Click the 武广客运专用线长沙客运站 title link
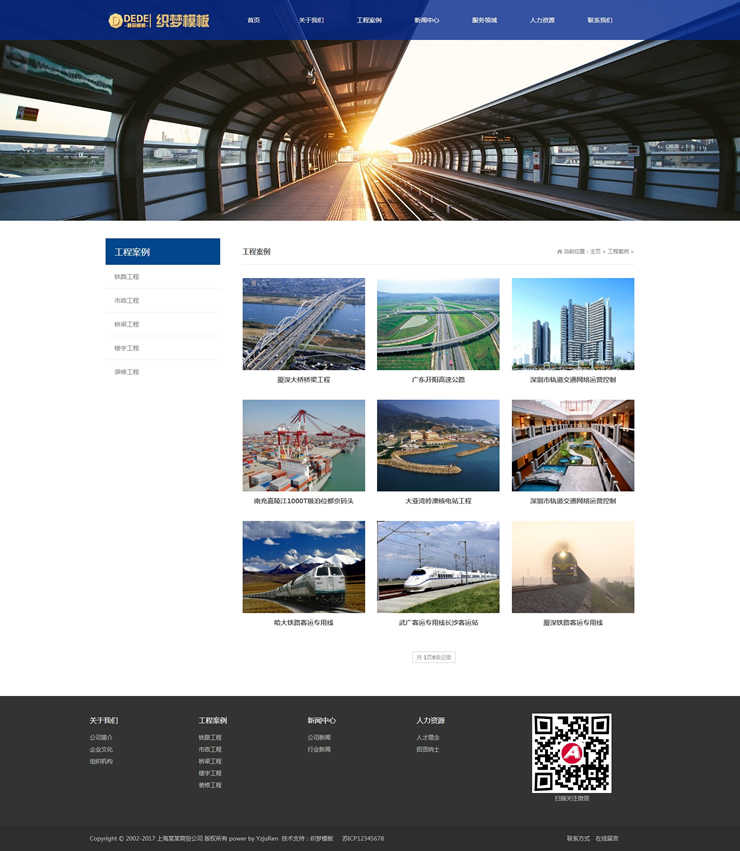The height and width of the screenshot is (851, 740). pyautogui.click(x=438, y=623)
